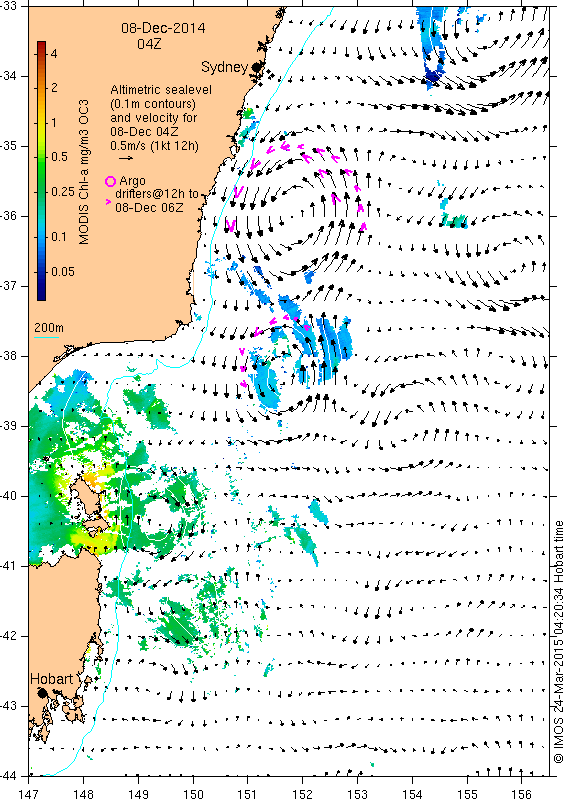
Task: Click the "Sydney" label
Action: click(225, 67)
